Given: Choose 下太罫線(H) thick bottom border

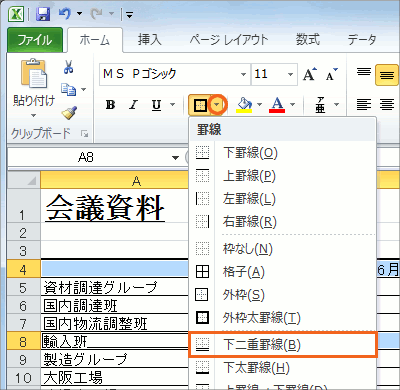Looking at the screenshot, I should tap(283, 368).
